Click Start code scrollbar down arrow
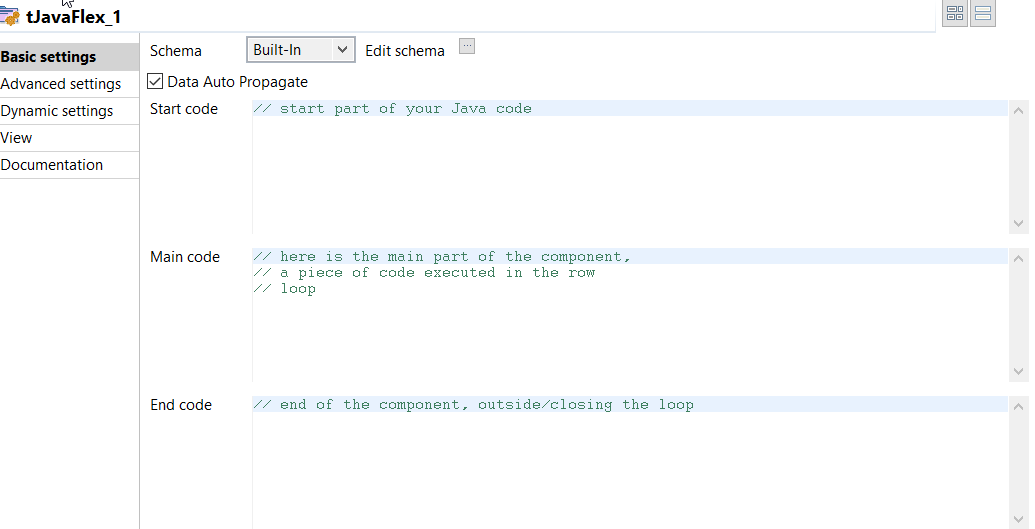 (x=1018, y=223)
